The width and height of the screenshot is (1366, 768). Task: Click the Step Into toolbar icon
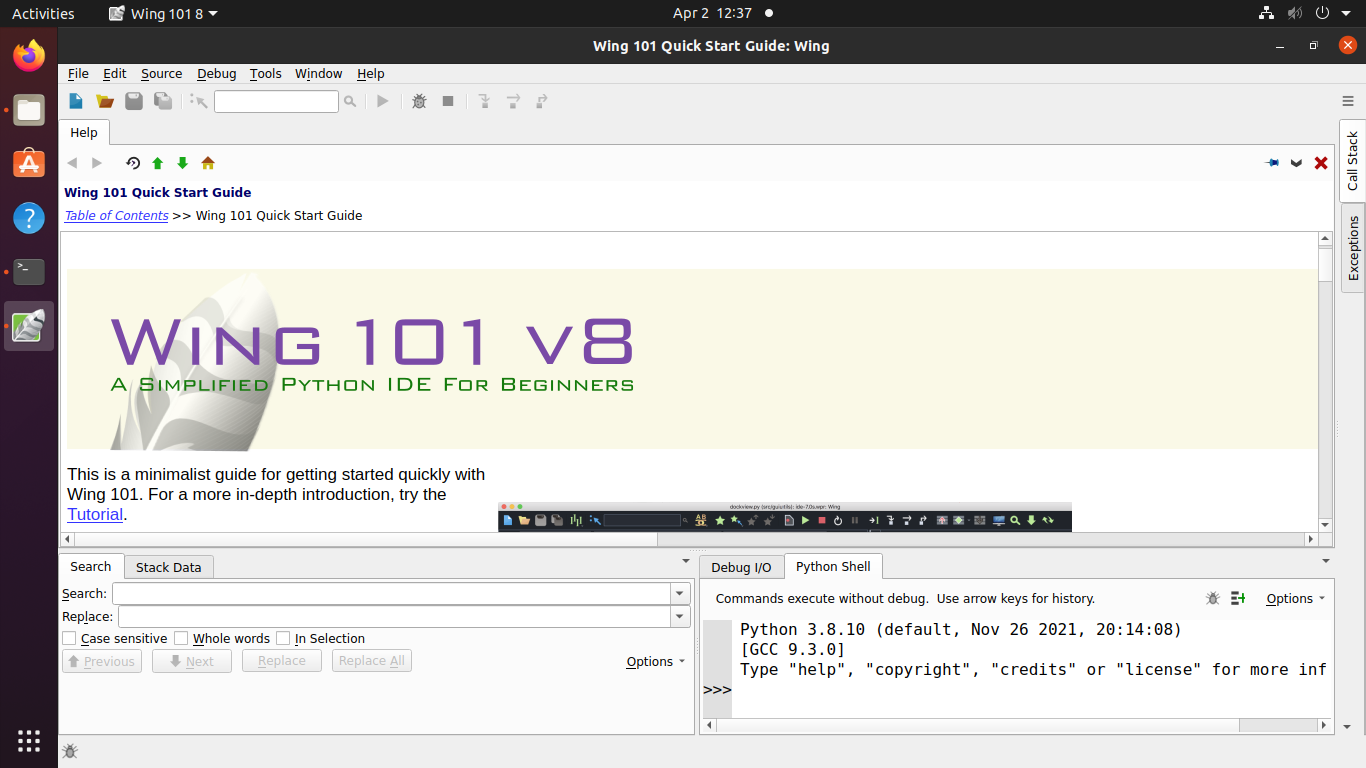point(484,101)
